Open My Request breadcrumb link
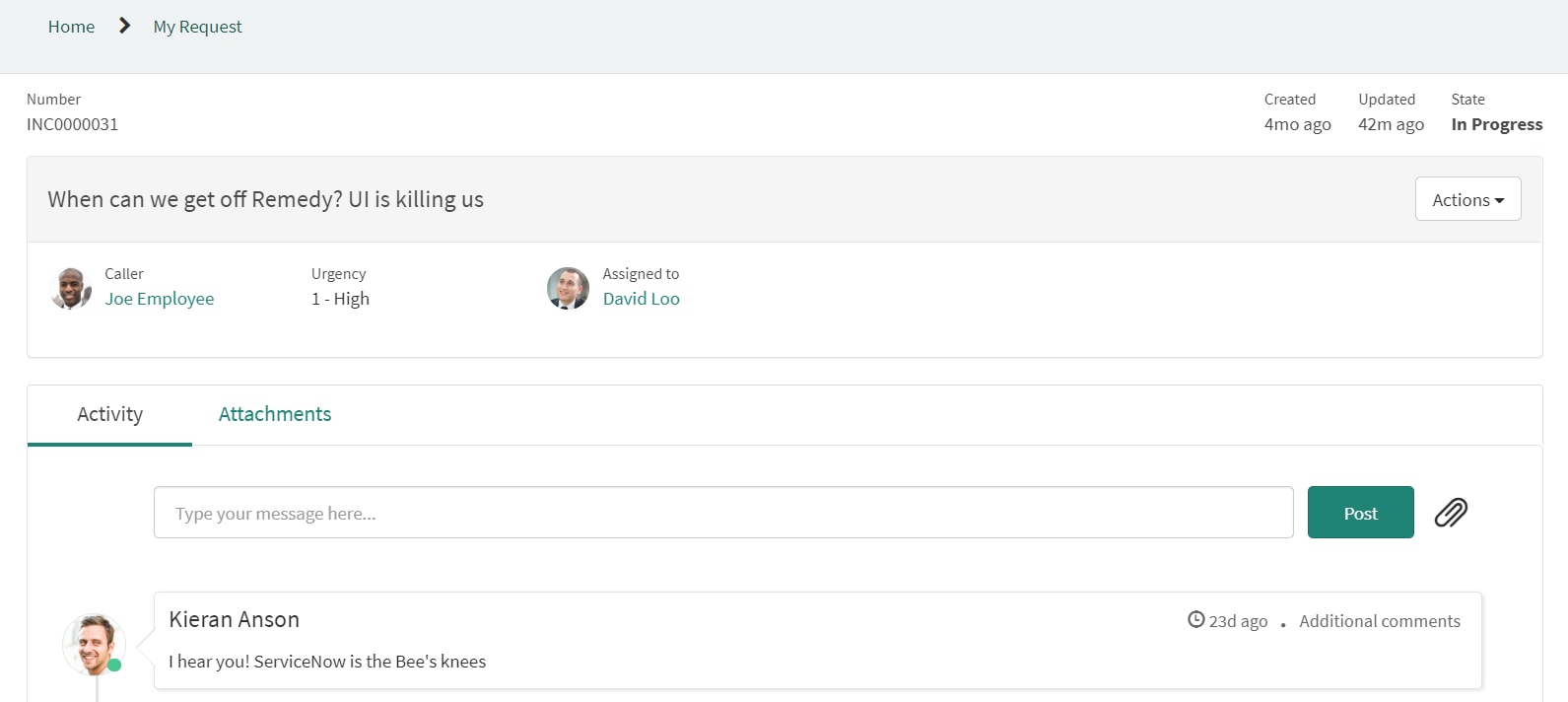The image size is (1568, 702). pos(197,27)
